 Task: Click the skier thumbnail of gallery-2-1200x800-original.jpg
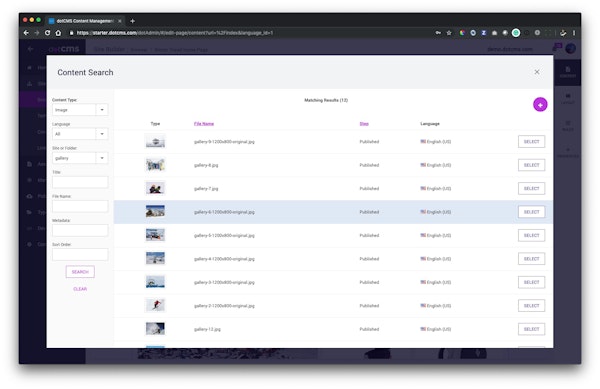[x=155, y=306]
